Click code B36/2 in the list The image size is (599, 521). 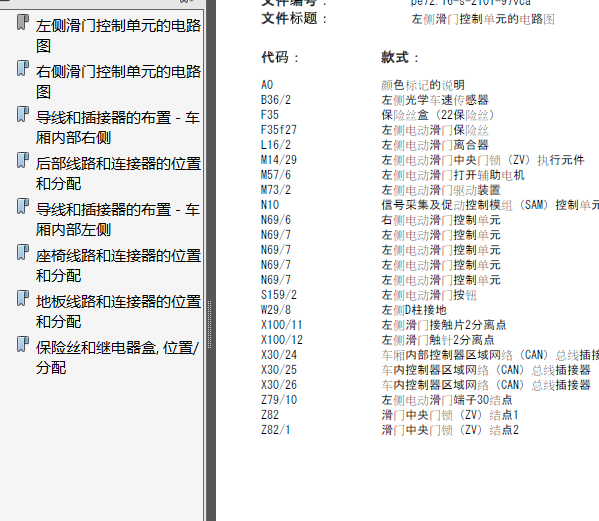click(276, 100)
